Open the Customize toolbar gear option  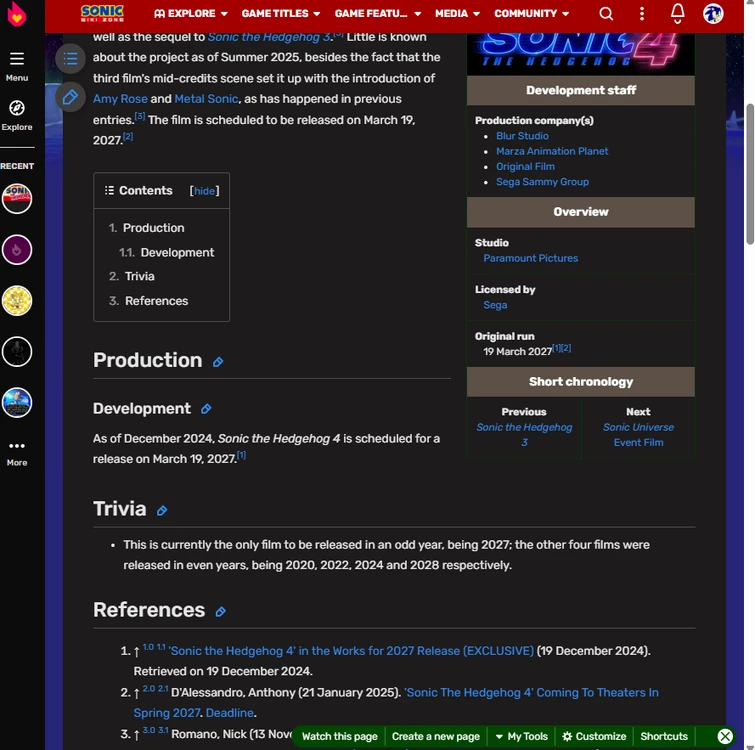[594, 736]
